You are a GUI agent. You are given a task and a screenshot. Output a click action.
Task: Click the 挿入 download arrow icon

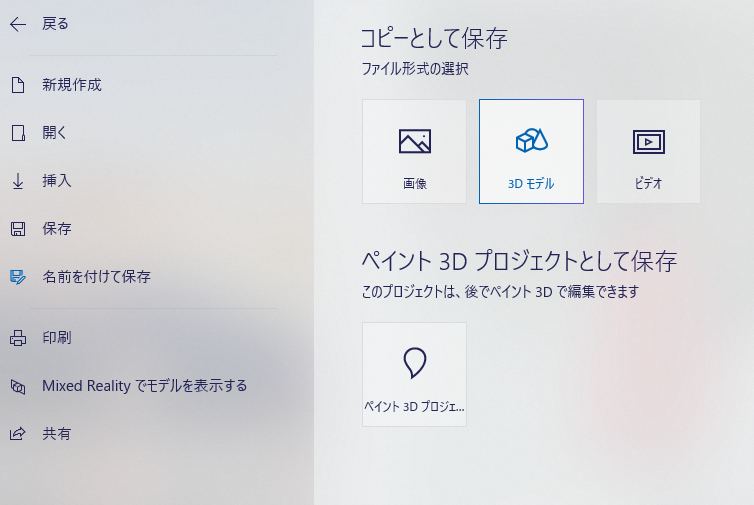click(x=18, y=181)
